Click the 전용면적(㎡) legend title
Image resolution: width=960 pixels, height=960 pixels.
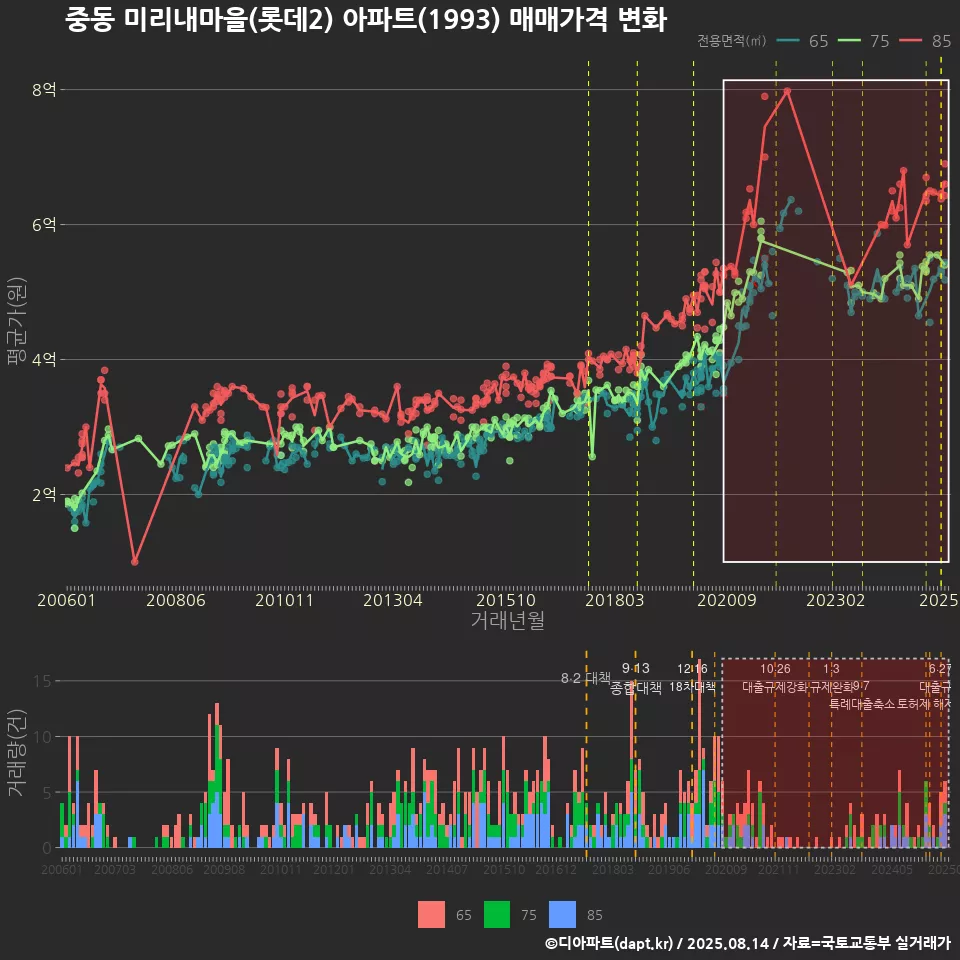point(732,41)
